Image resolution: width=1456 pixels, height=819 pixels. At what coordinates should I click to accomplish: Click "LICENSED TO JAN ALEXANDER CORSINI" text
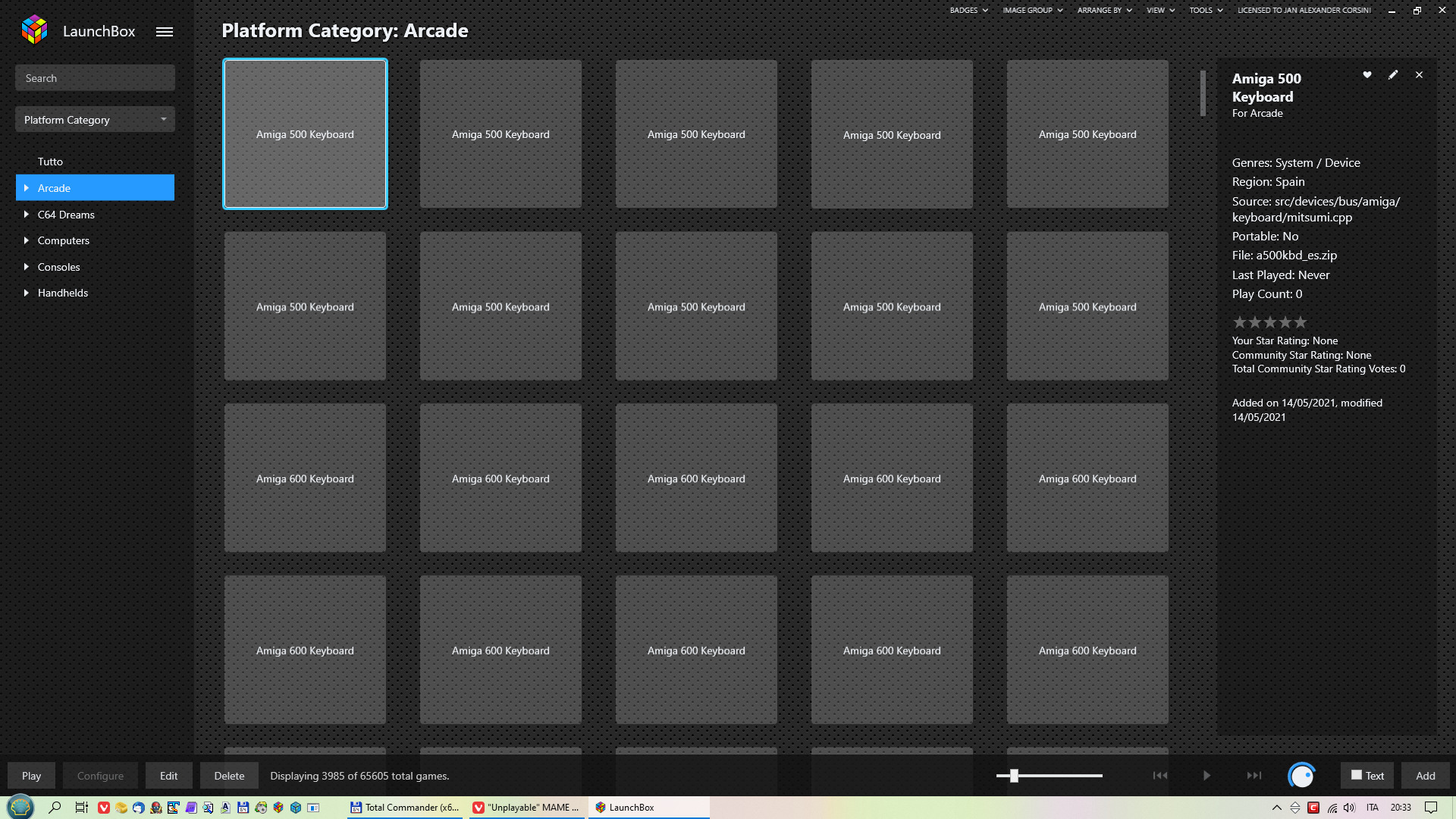coord(1304,11)
